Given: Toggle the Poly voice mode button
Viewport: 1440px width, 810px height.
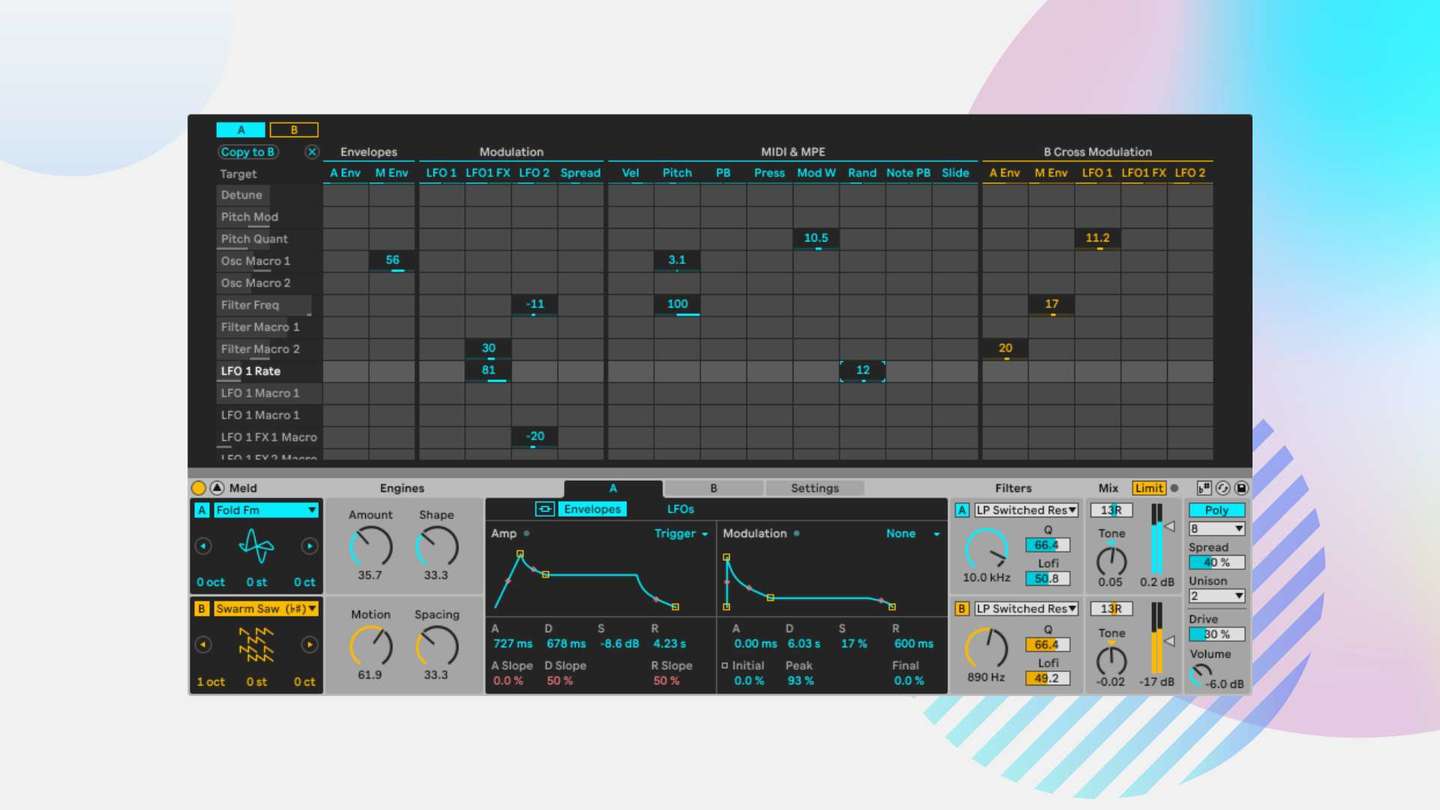Looking at the screenshot, I should click(x=1217, y=510).
